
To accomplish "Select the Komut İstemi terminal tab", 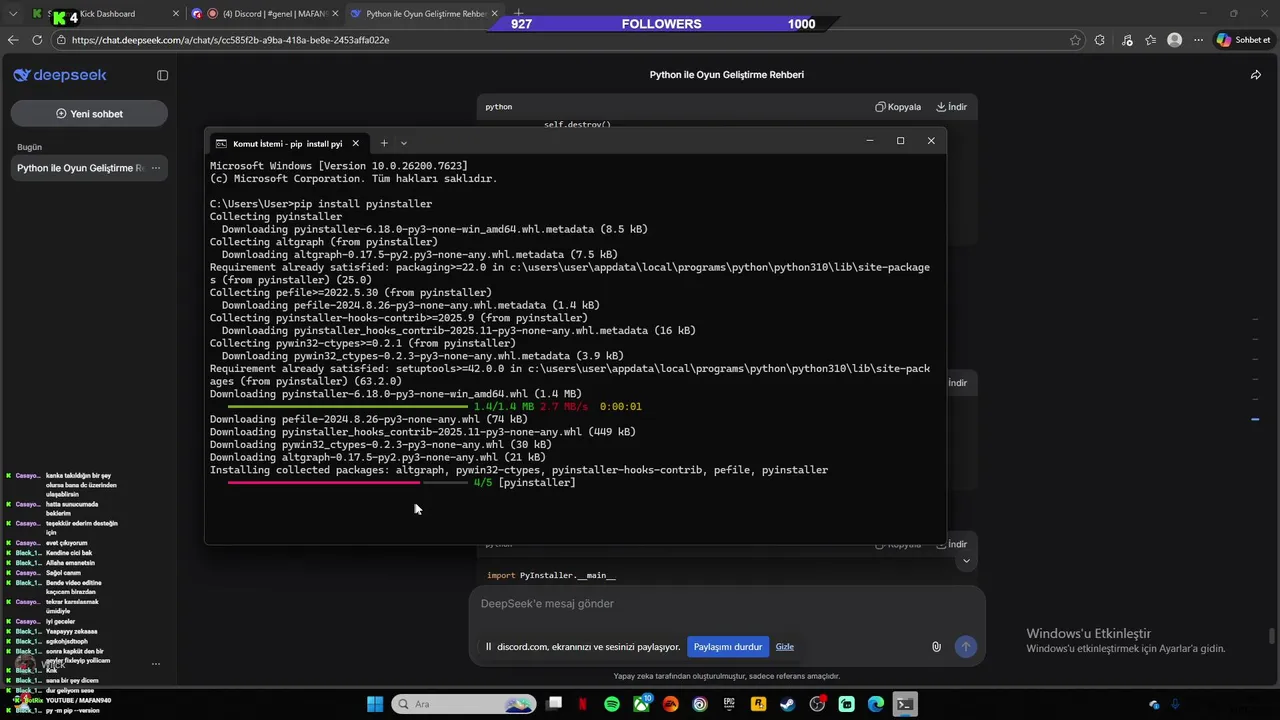I will point(288,143).
